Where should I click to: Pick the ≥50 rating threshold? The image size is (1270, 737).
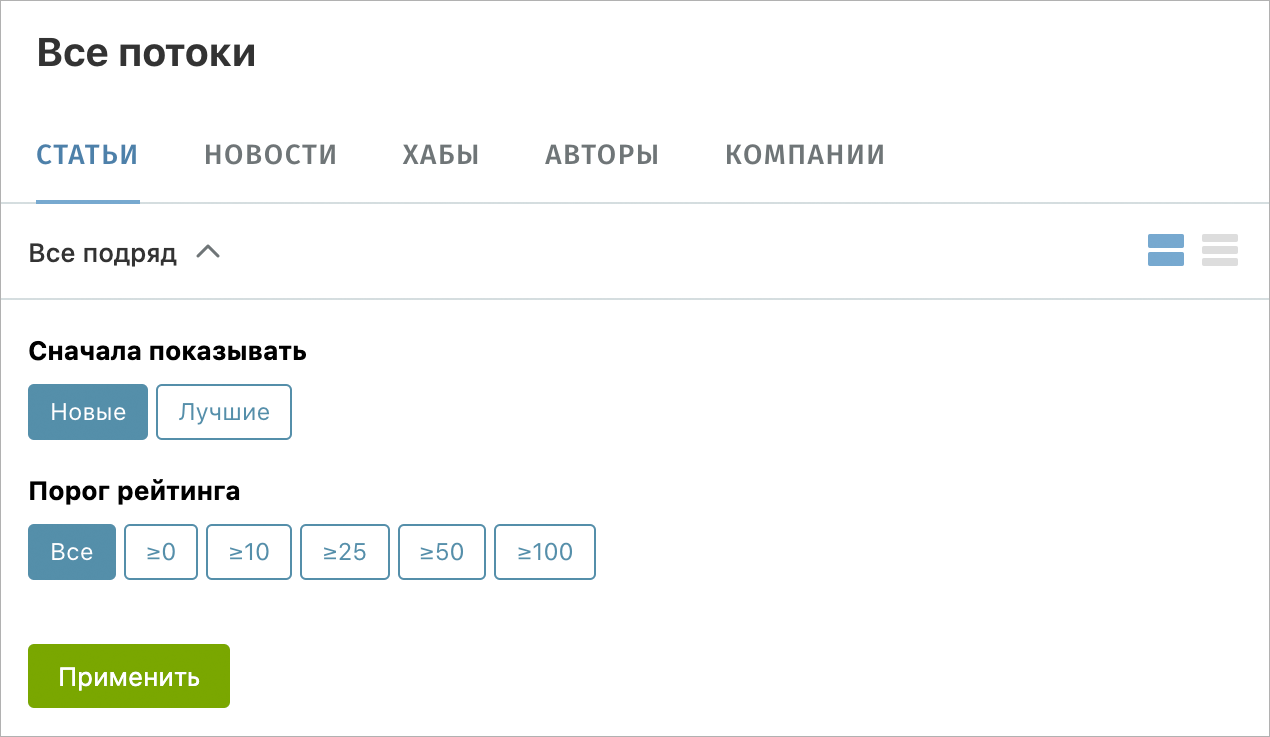(441, 551)
